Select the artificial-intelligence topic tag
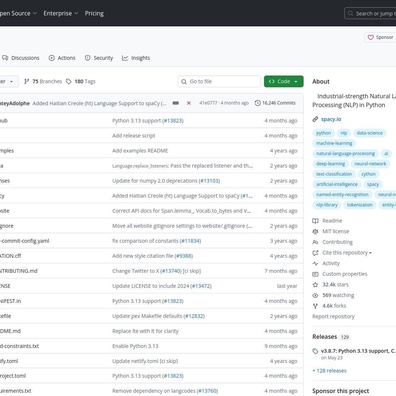Screen dimensions: 396x396 click(337, 184)
